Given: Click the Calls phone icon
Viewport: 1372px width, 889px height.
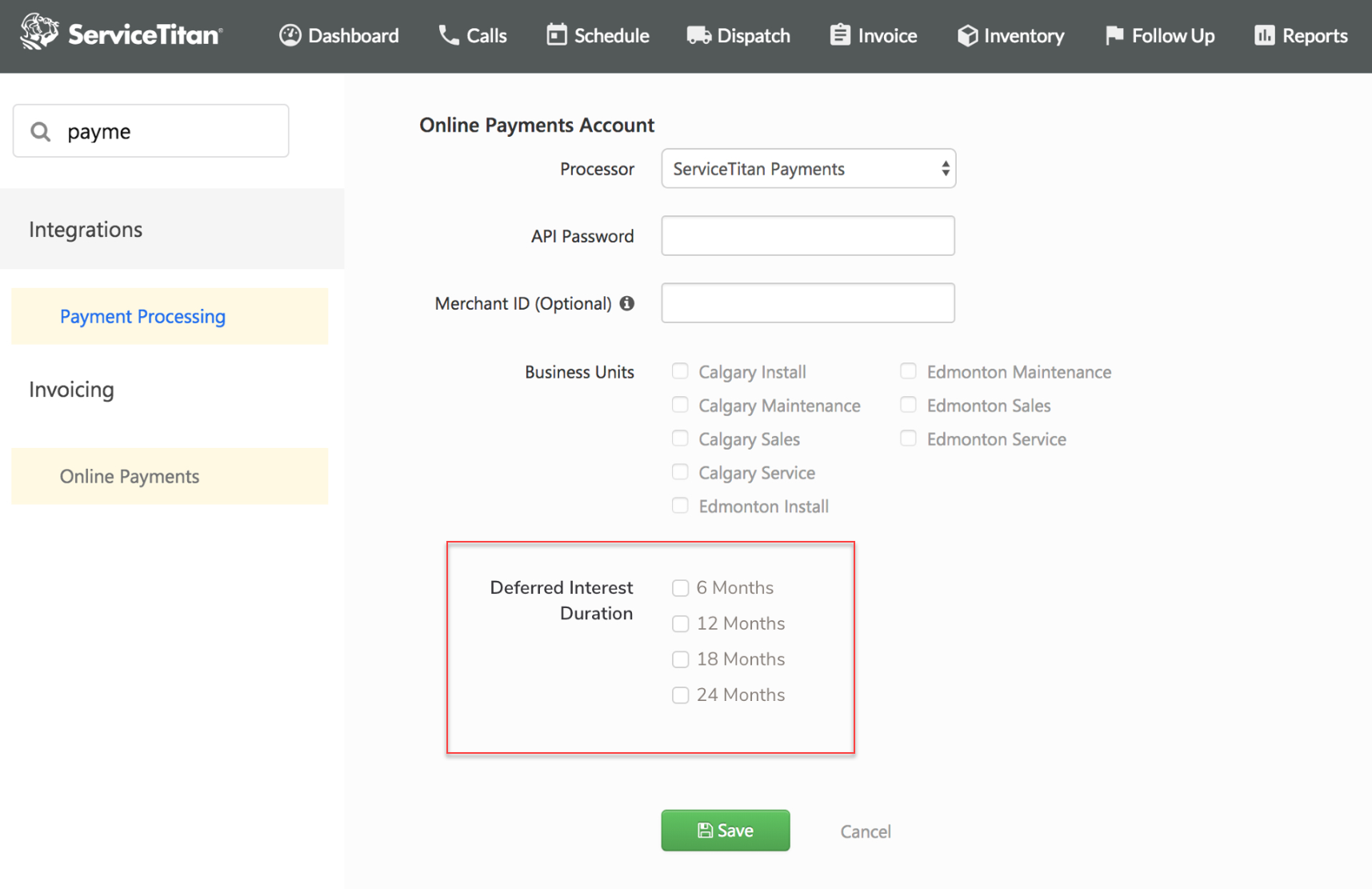Looking at the screenshot, I should click(449, 35).
